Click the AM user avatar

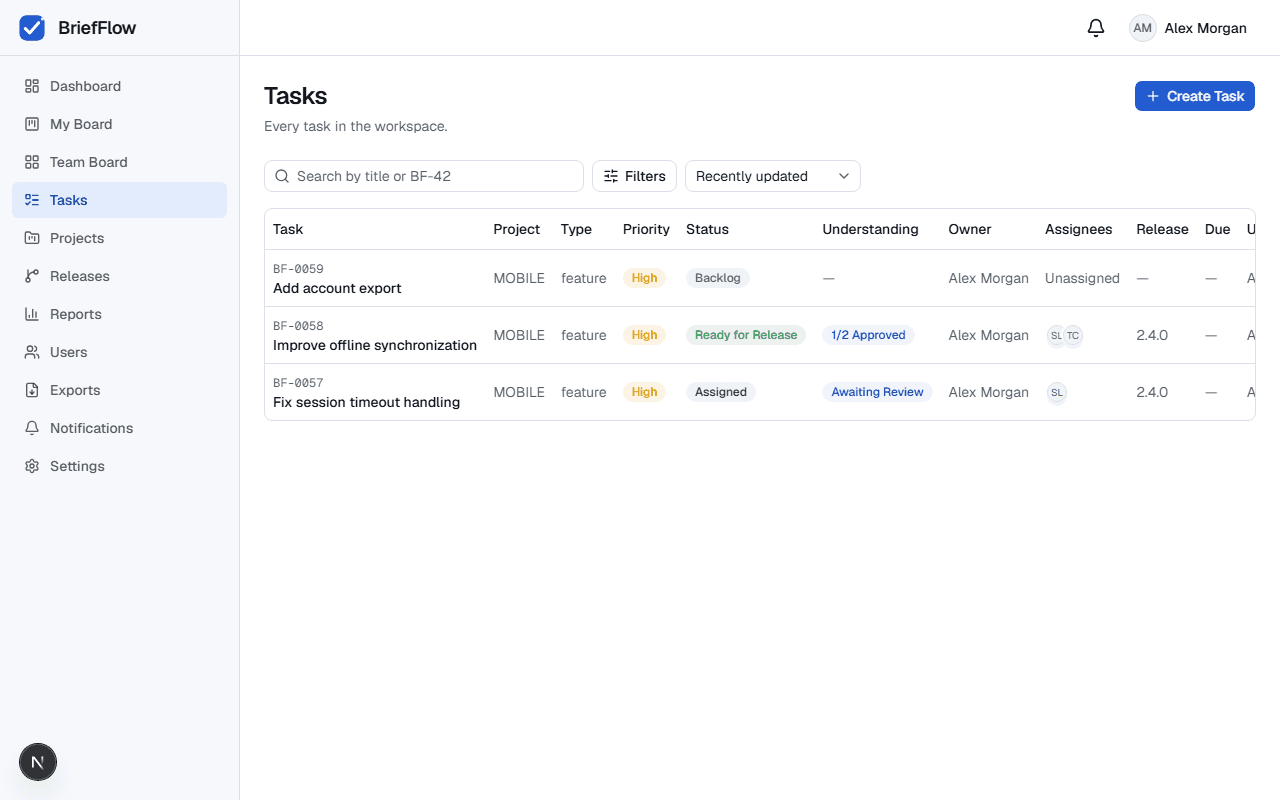pos(1142,28)
